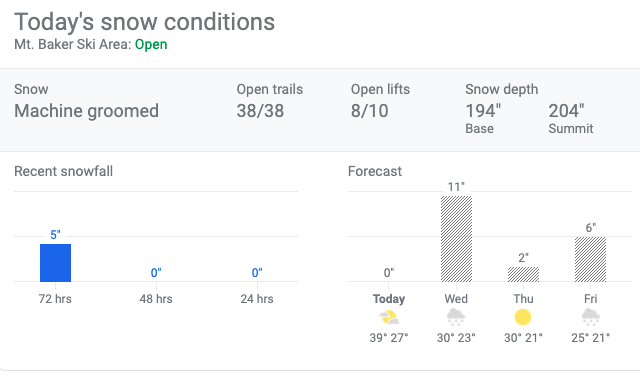Click the snow cloud icon for Fri
This screenshot has width=640, height=377.
590,317
